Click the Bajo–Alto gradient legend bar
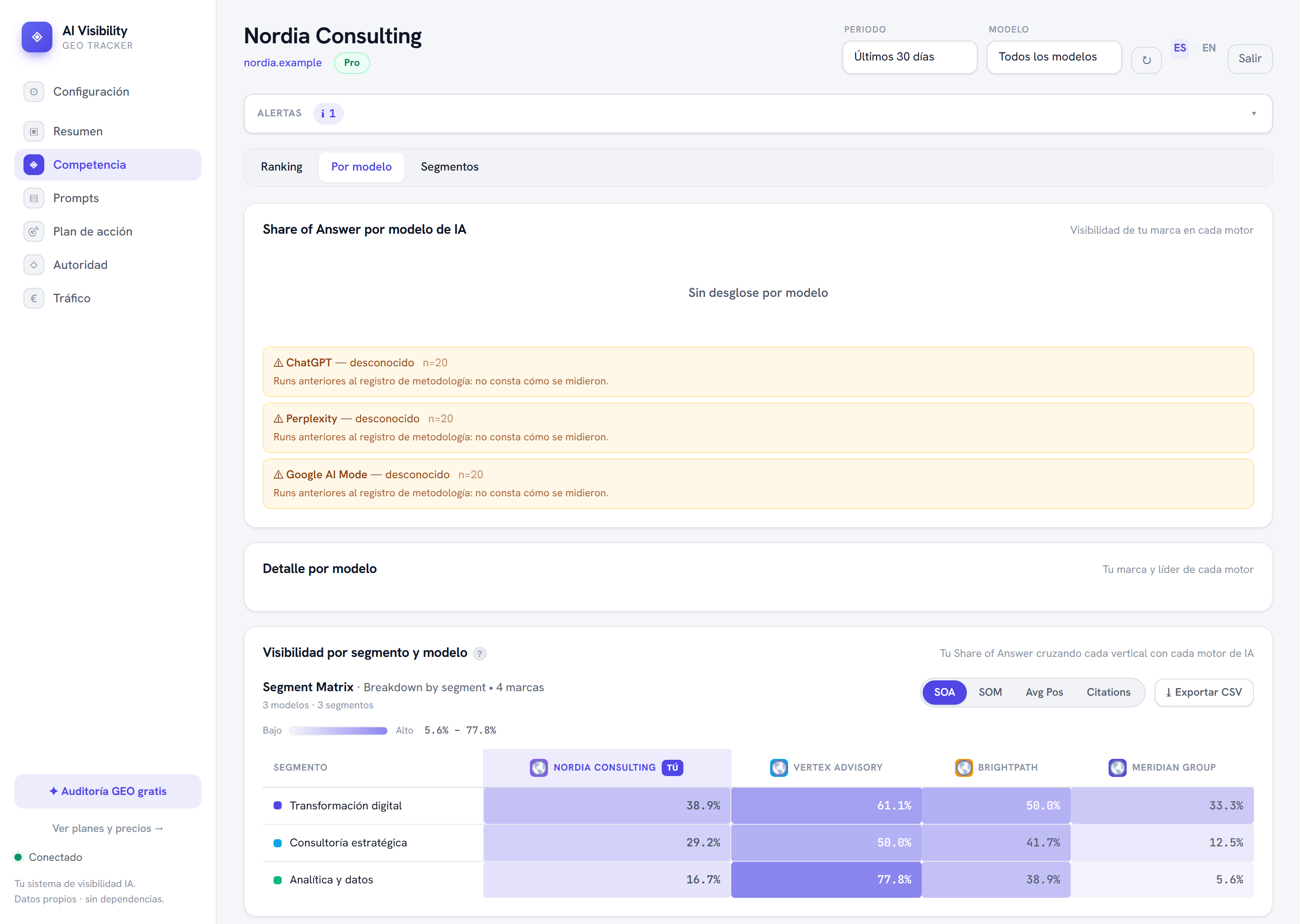1300x924 pixels. tap(338, 730)
